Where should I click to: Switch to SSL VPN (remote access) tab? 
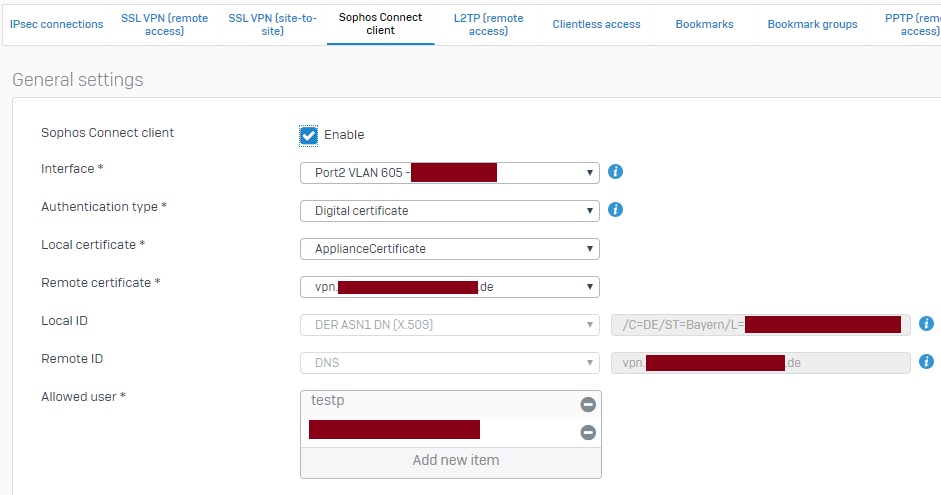coord(164,25)
